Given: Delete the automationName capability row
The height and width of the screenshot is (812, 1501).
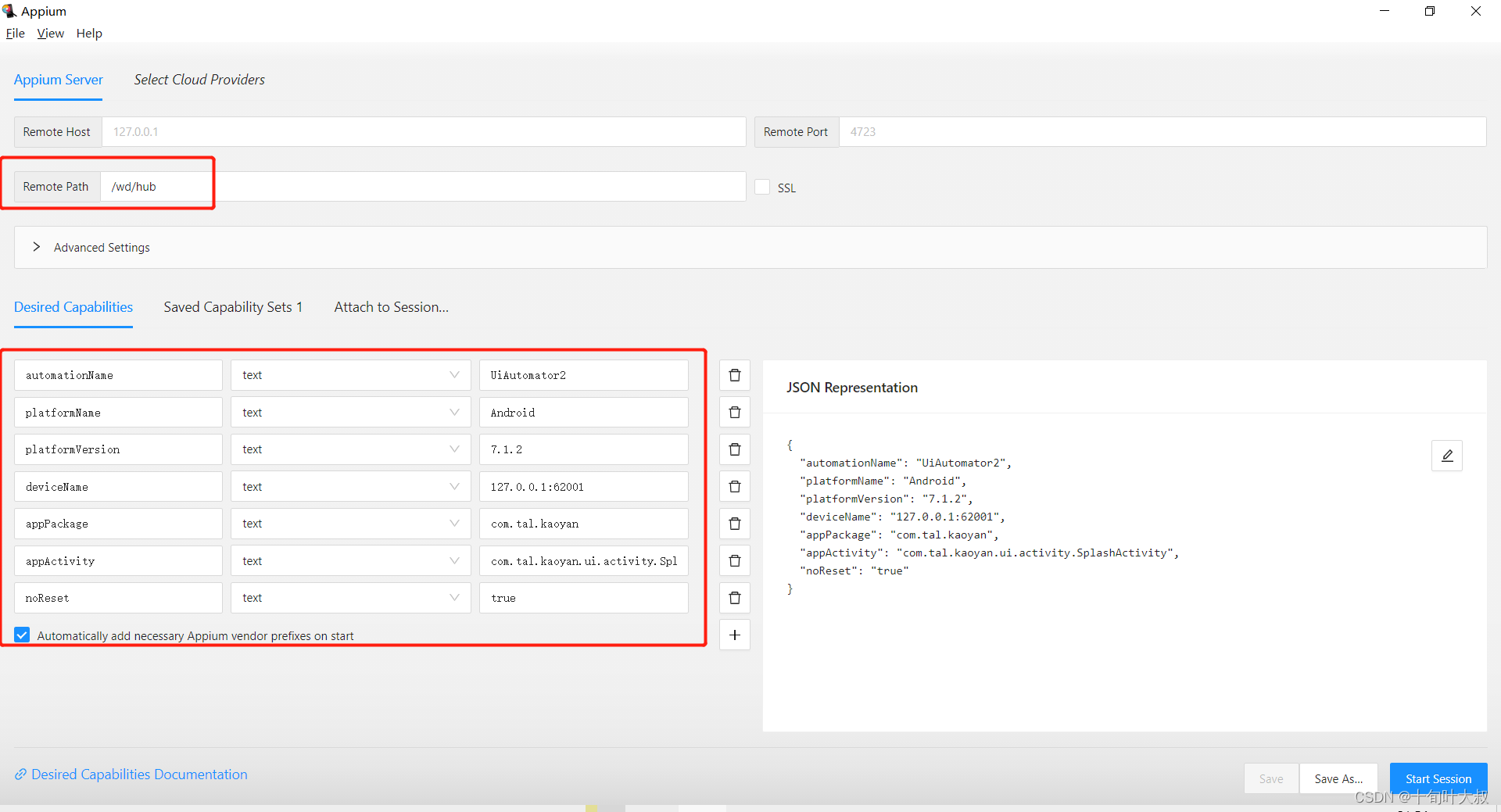Looking at the screenshot, I should click(734, 375).
